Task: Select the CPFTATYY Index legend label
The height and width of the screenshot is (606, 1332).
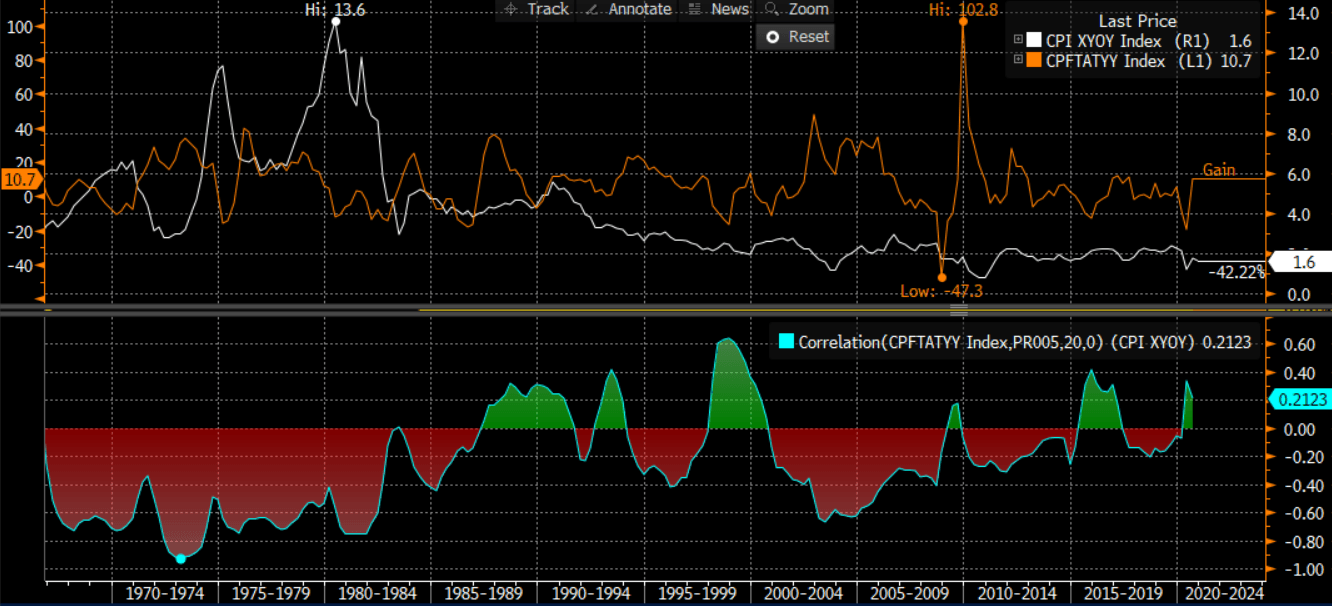Action: (x=1106, y=61)
